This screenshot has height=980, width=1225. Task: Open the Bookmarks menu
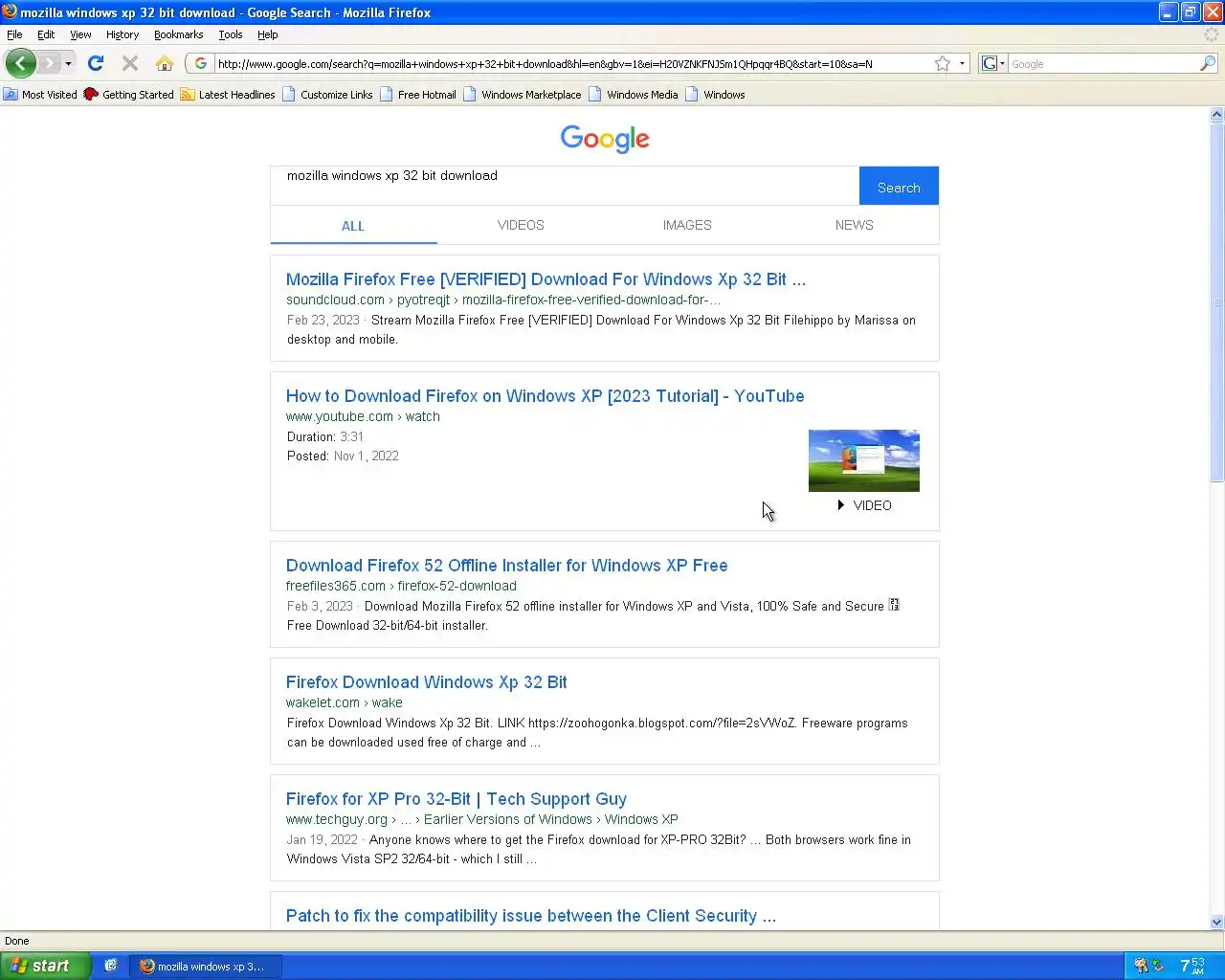[x=178, y=34]
